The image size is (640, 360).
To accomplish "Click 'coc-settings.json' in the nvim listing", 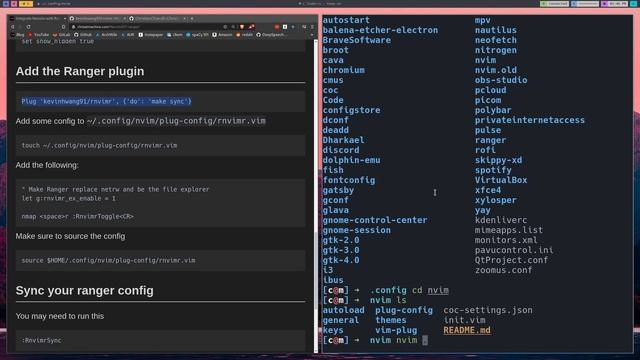I will tap(488, 310).
